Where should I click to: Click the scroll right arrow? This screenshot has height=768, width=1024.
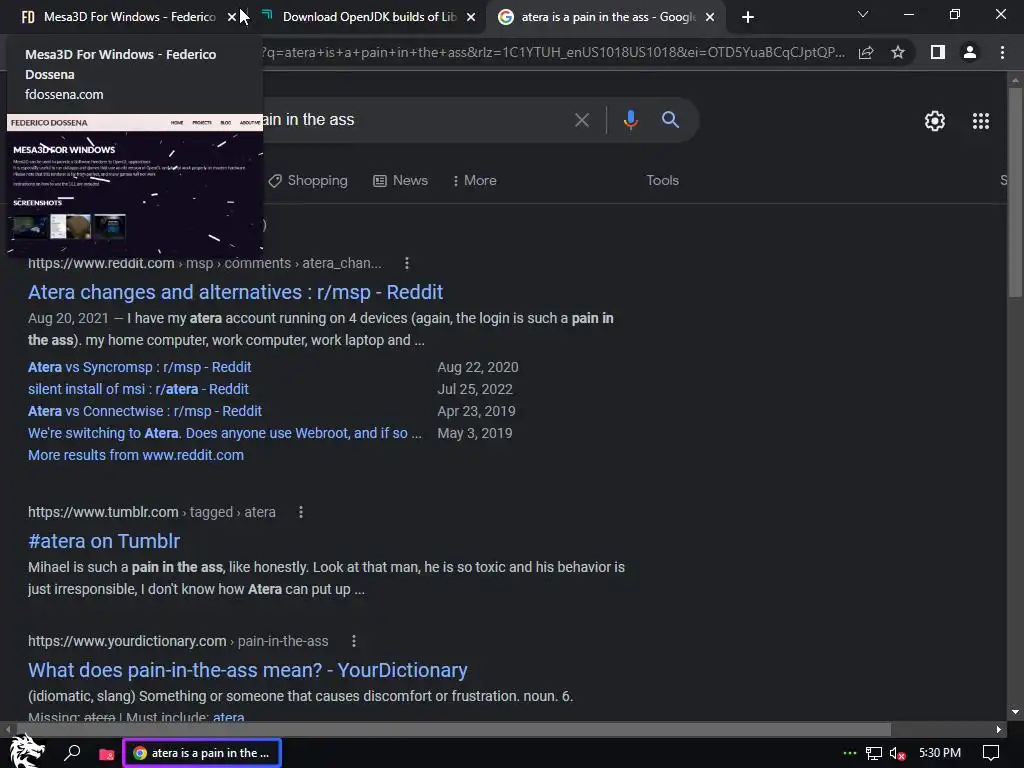pyautogui.click(x=999, y=729)
